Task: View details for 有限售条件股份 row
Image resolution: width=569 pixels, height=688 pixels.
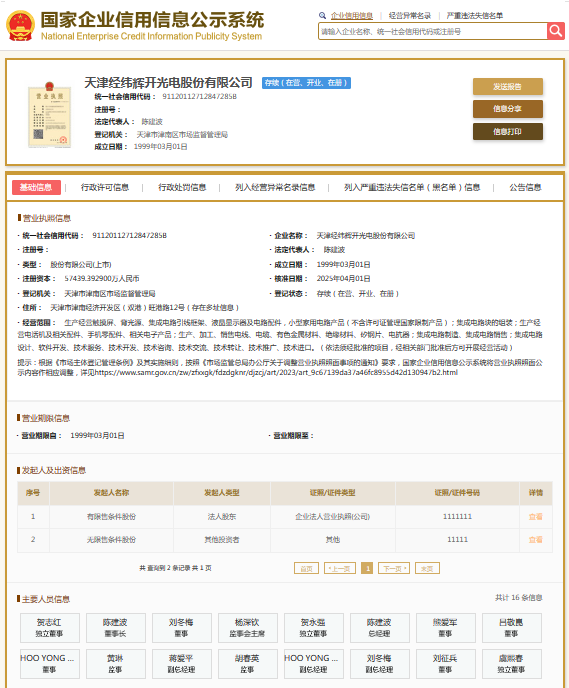Action: [536, 517]
